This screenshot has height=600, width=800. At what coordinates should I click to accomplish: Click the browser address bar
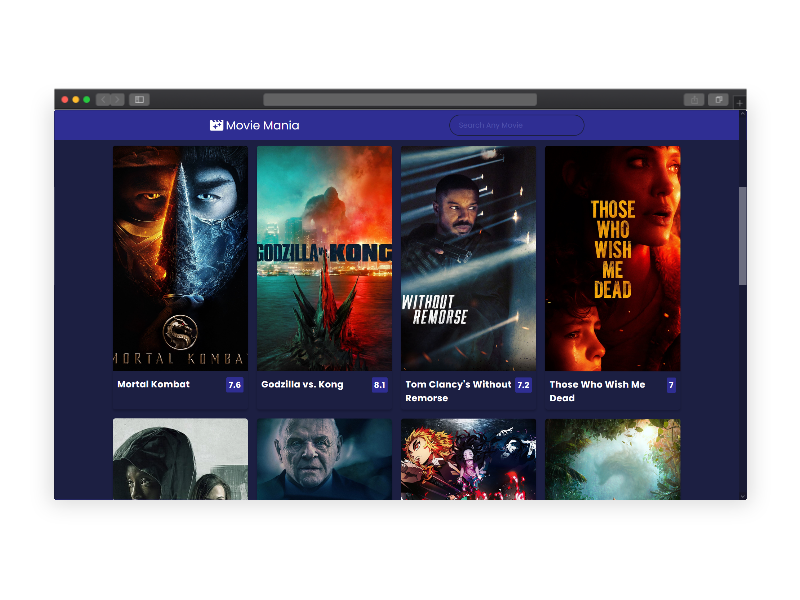click(400, 99)
